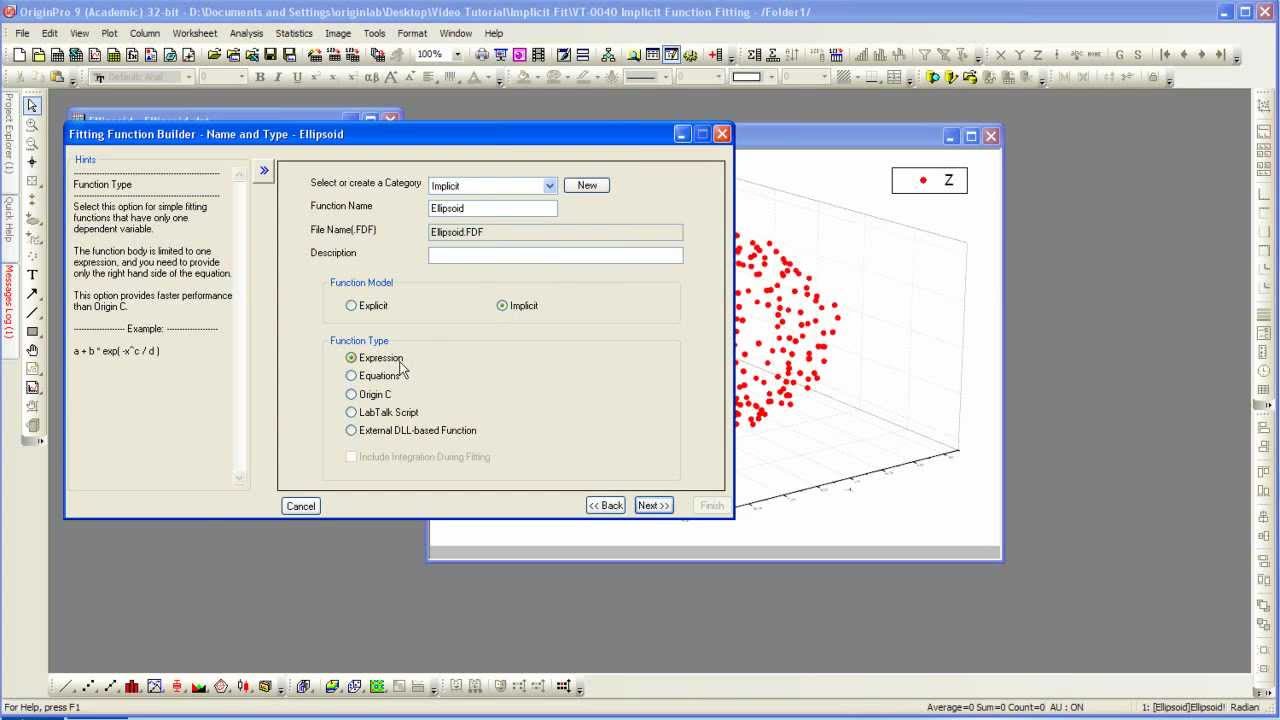
Task: Click the << Back button
Action: (605, 506)
